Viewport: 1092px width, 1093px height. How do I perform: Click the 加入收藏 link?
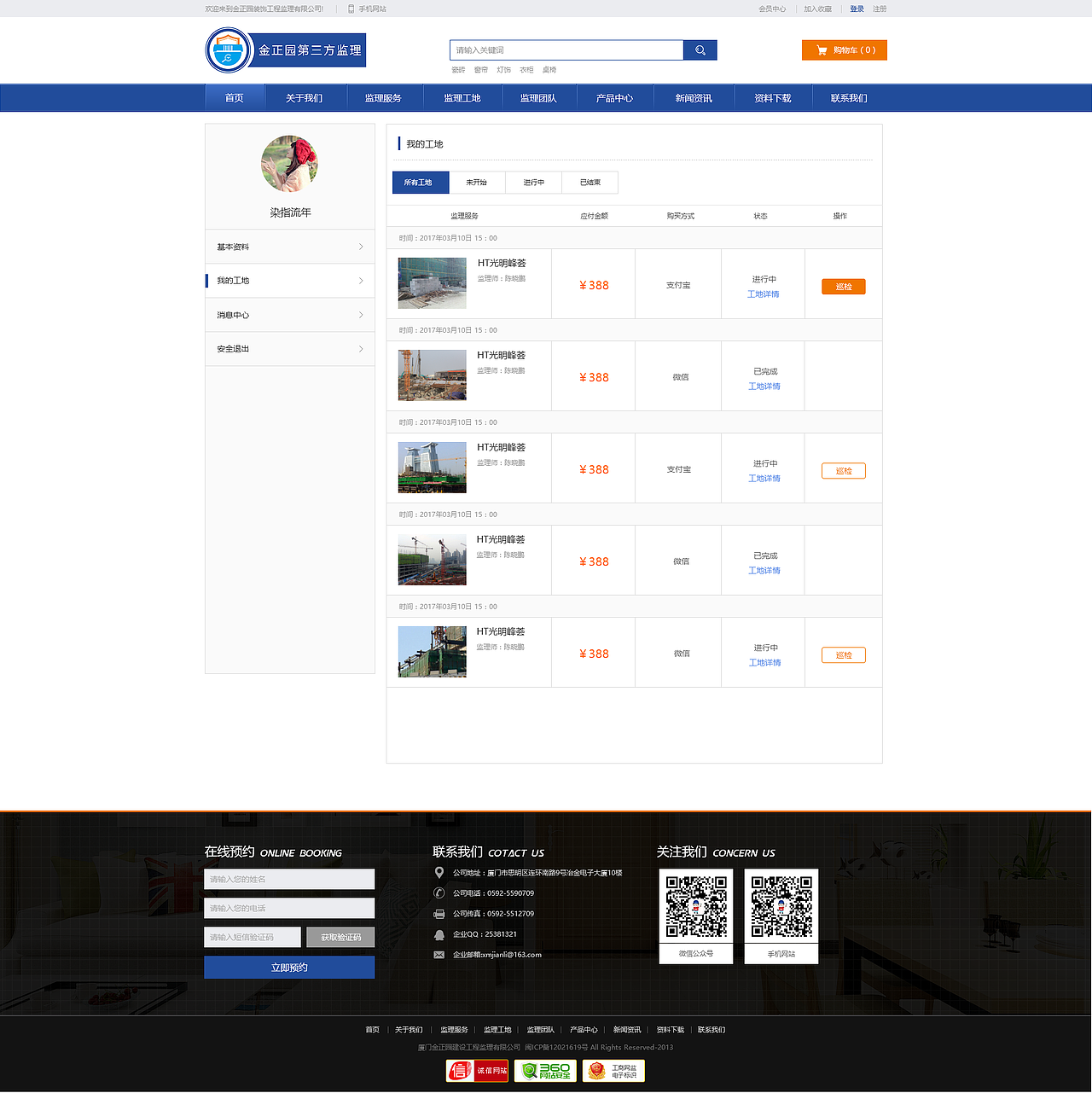(817, 9)
